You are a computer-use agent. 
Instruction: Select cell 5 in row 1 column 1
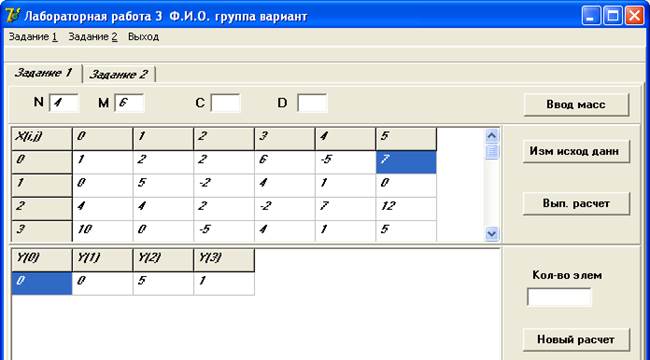(163, 185)
